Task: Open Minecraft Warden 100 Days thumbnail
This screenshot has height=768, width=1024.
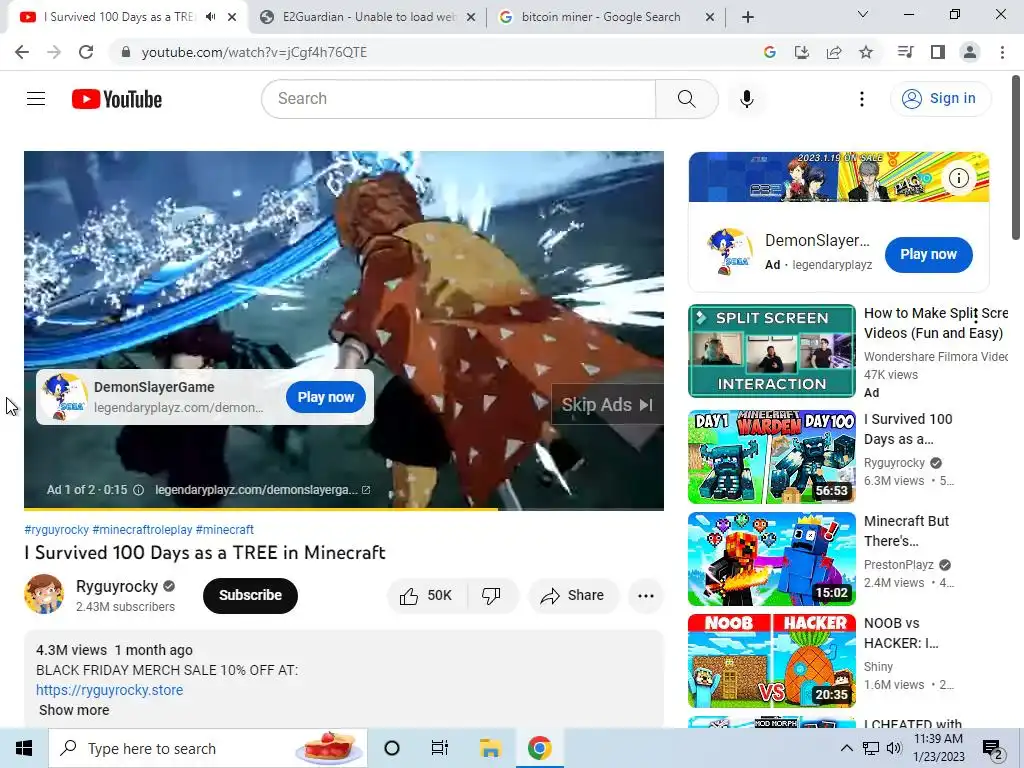Action: click(772, 457)
